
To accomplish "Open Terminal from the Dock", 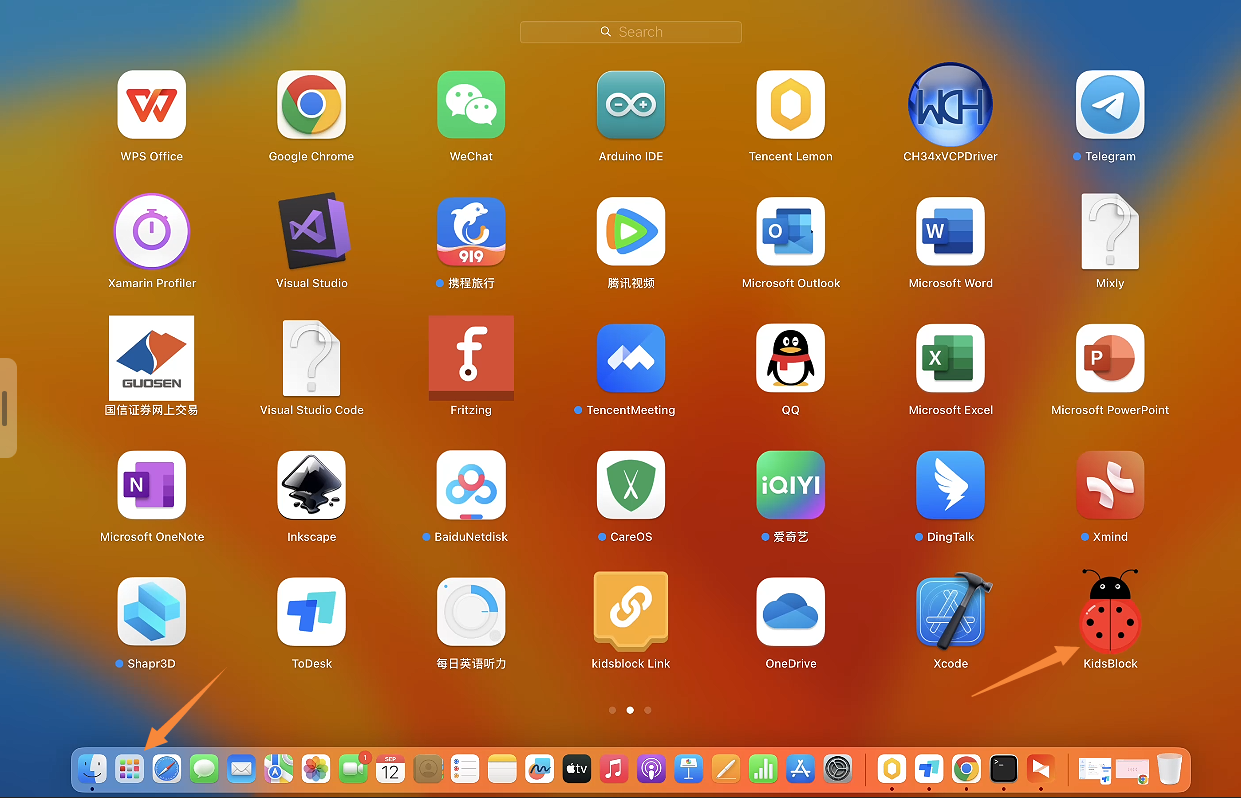I will coord(1003,768).
